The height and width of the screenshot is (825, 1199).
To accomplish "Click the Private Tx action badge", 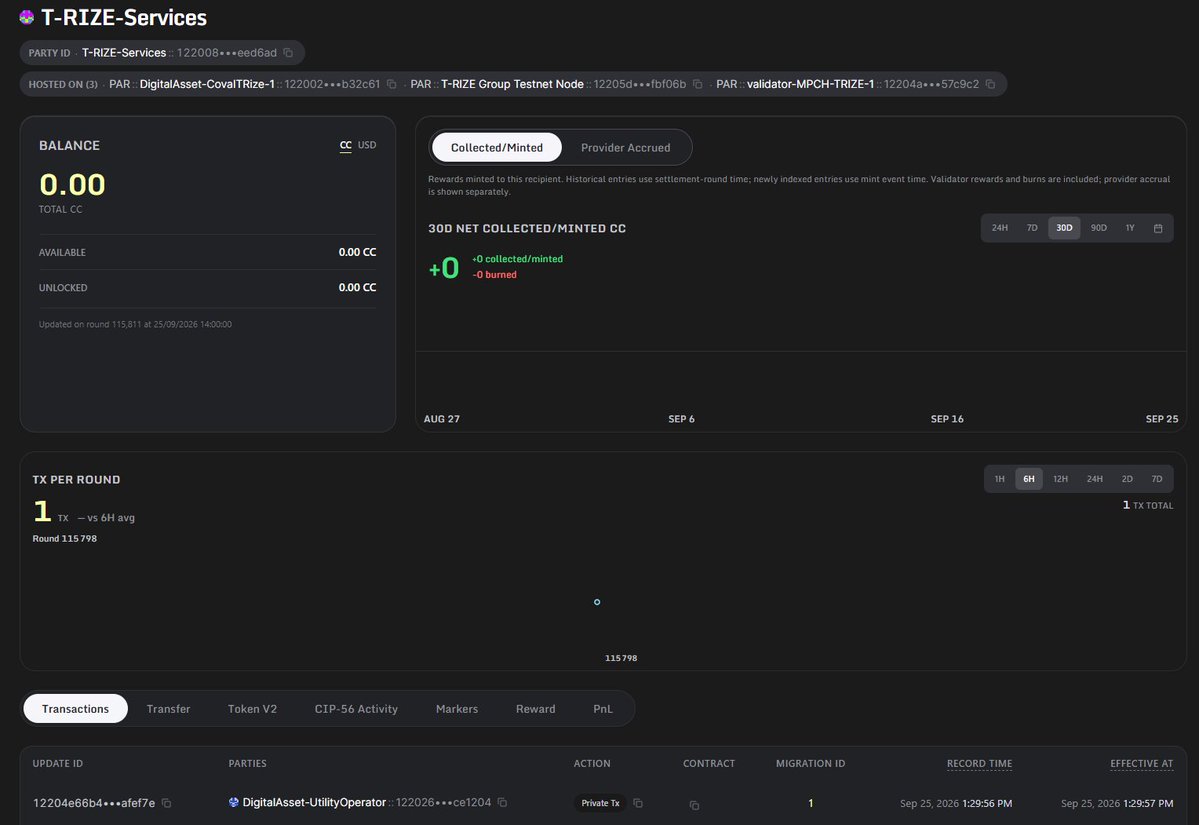I will (600, 803).
